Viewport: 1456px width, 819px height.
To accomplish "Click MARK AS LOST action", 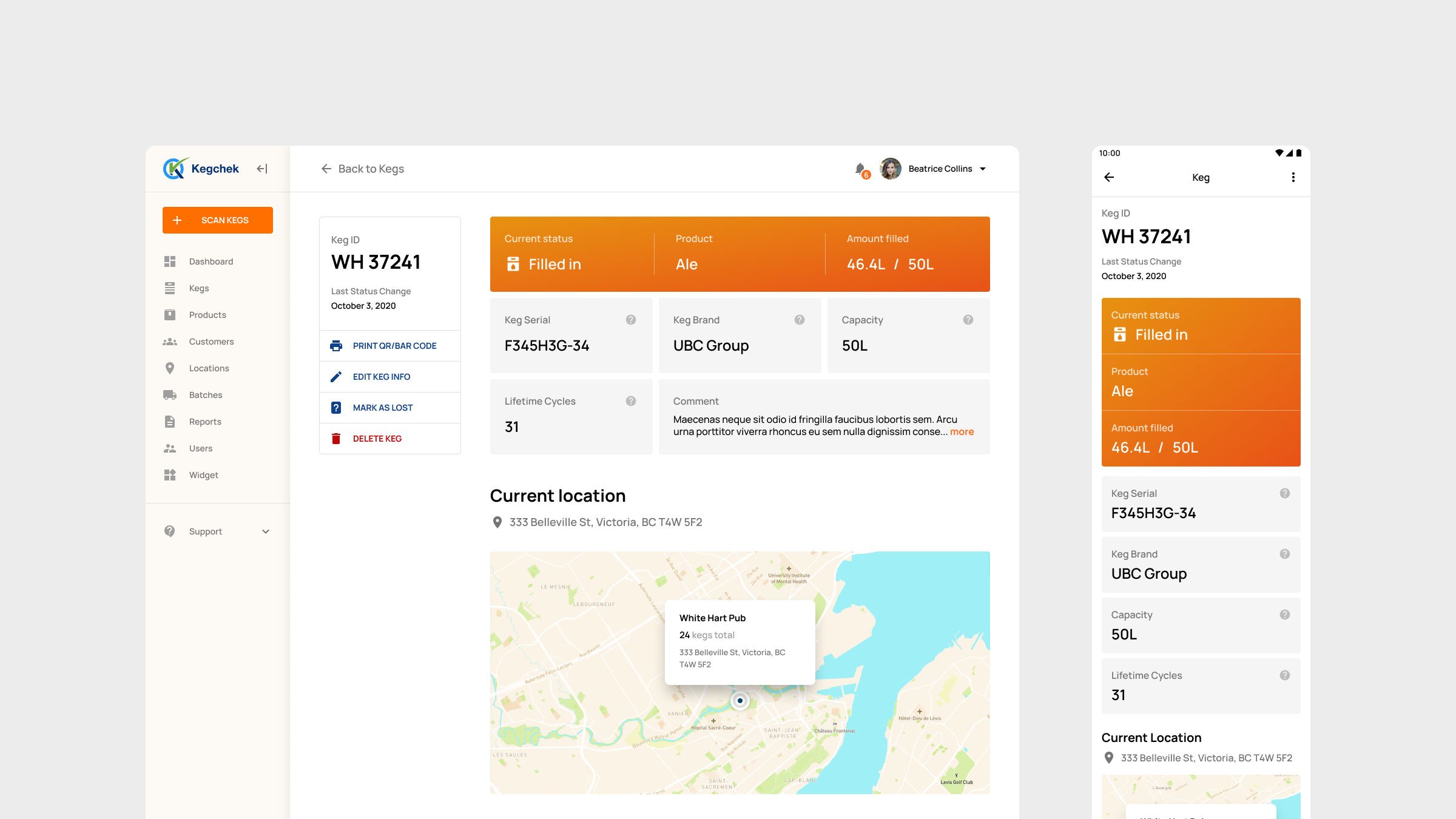I will (x=382, y=408).
